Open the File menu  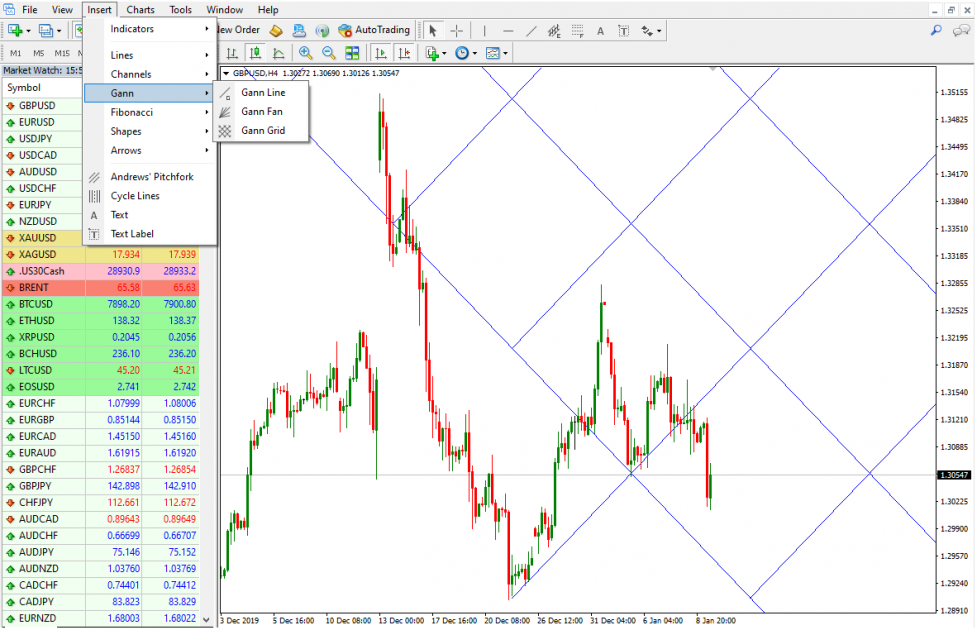click(x=29, y=10)
